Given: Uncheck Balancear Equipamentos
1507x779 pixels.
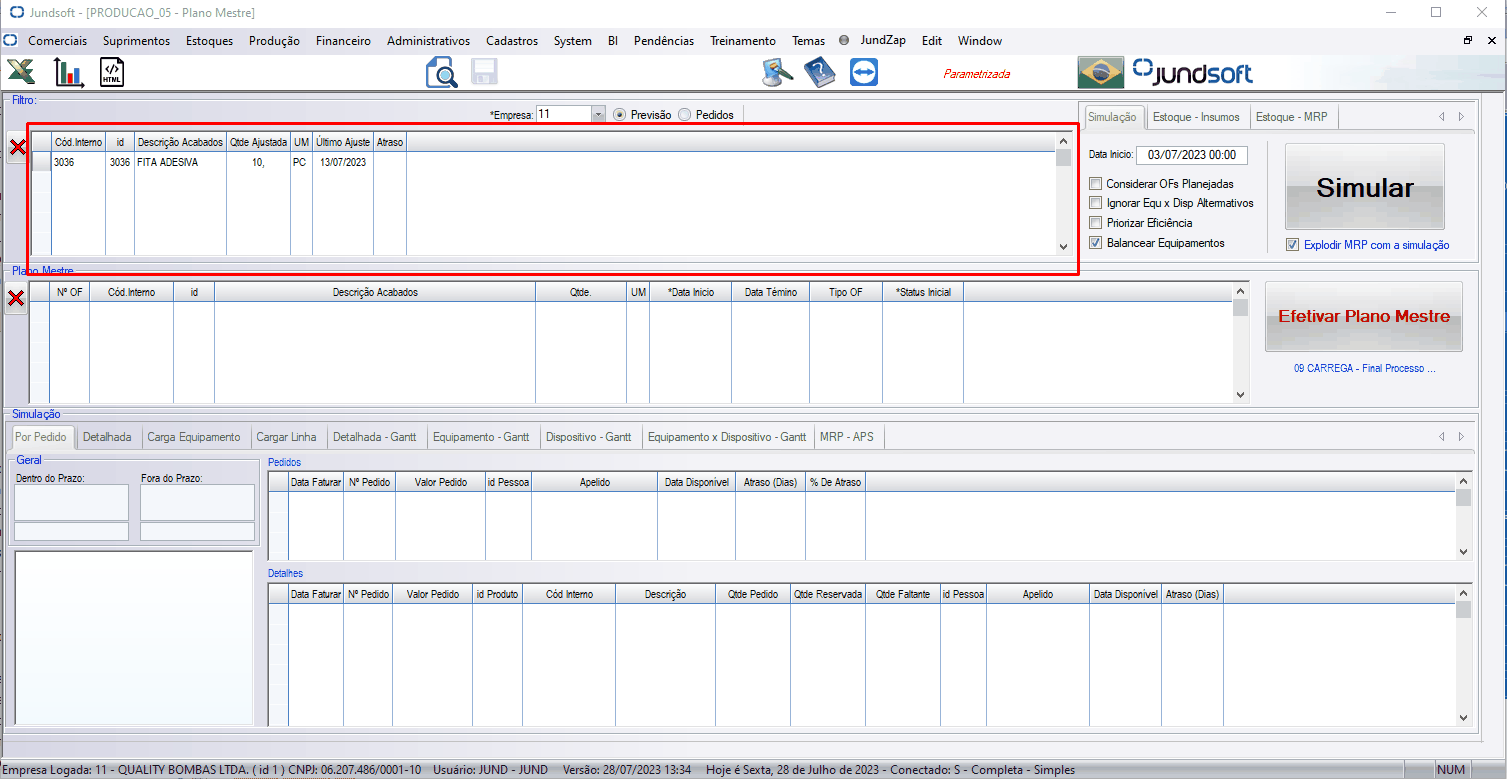Looking at the screenshot, I should point(1097,243).
